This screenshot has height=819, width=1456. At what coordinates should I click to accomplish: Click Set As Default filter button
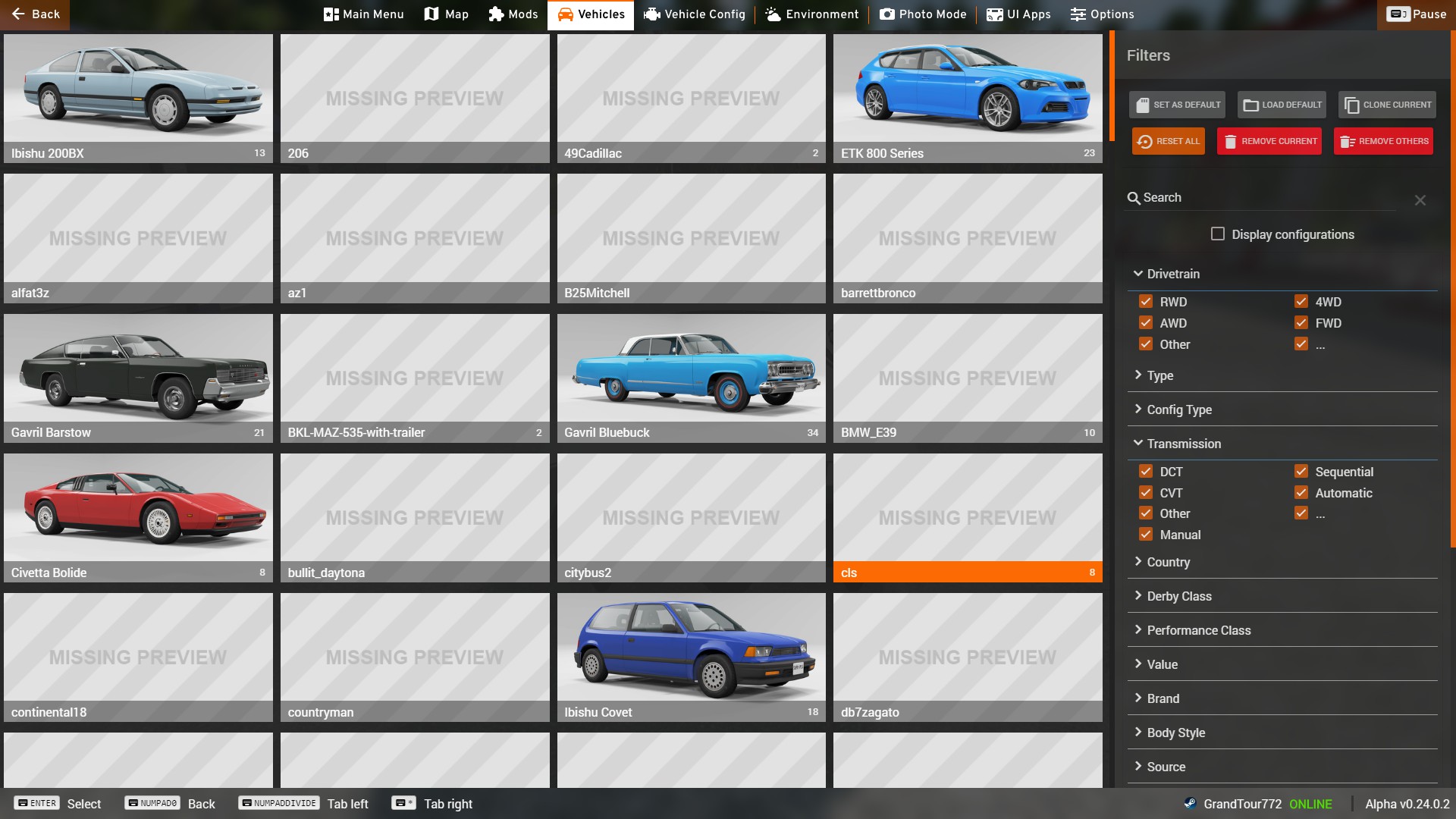[1178, 105]
